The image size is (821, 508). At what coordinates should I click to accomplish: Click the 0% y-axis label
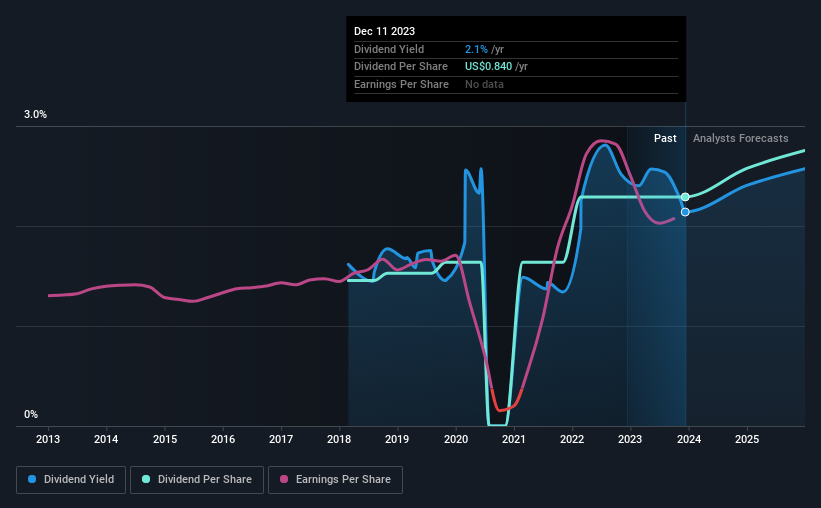[31, 414]
